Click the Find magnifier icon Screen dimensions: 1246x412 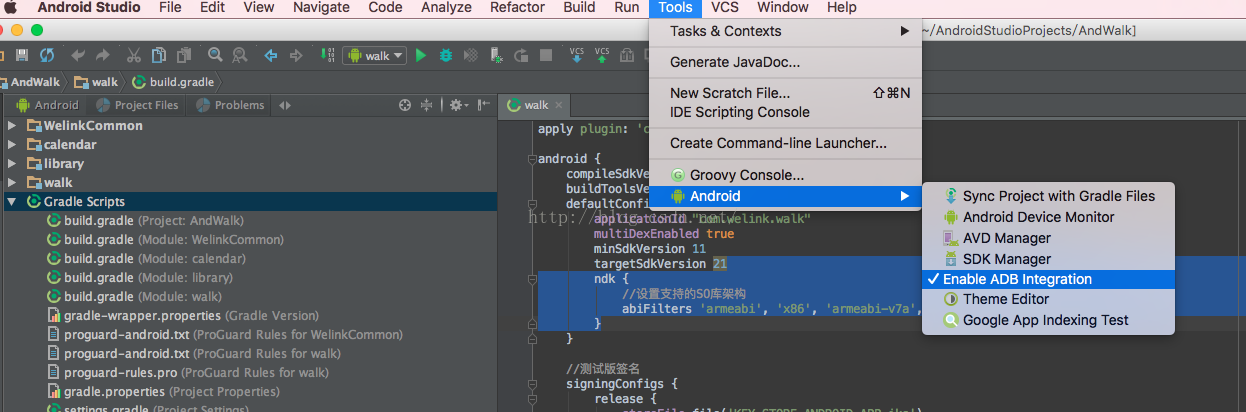coord(215,56)
